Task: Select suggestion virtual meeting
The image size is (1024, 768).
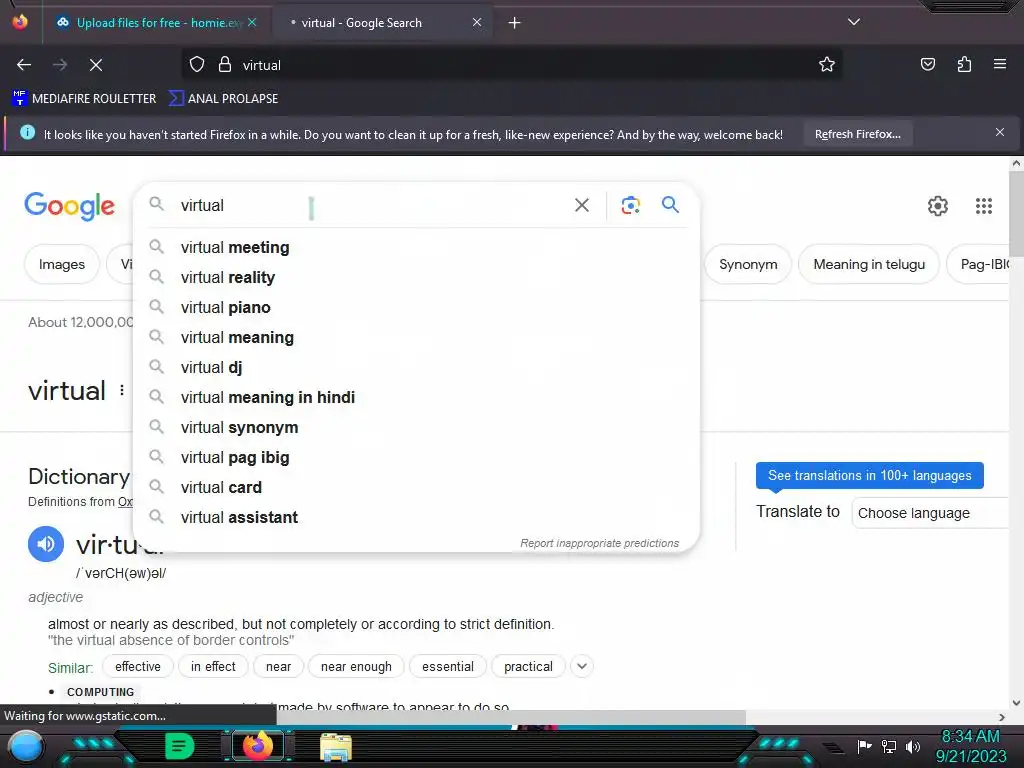Action: (416, 248)
